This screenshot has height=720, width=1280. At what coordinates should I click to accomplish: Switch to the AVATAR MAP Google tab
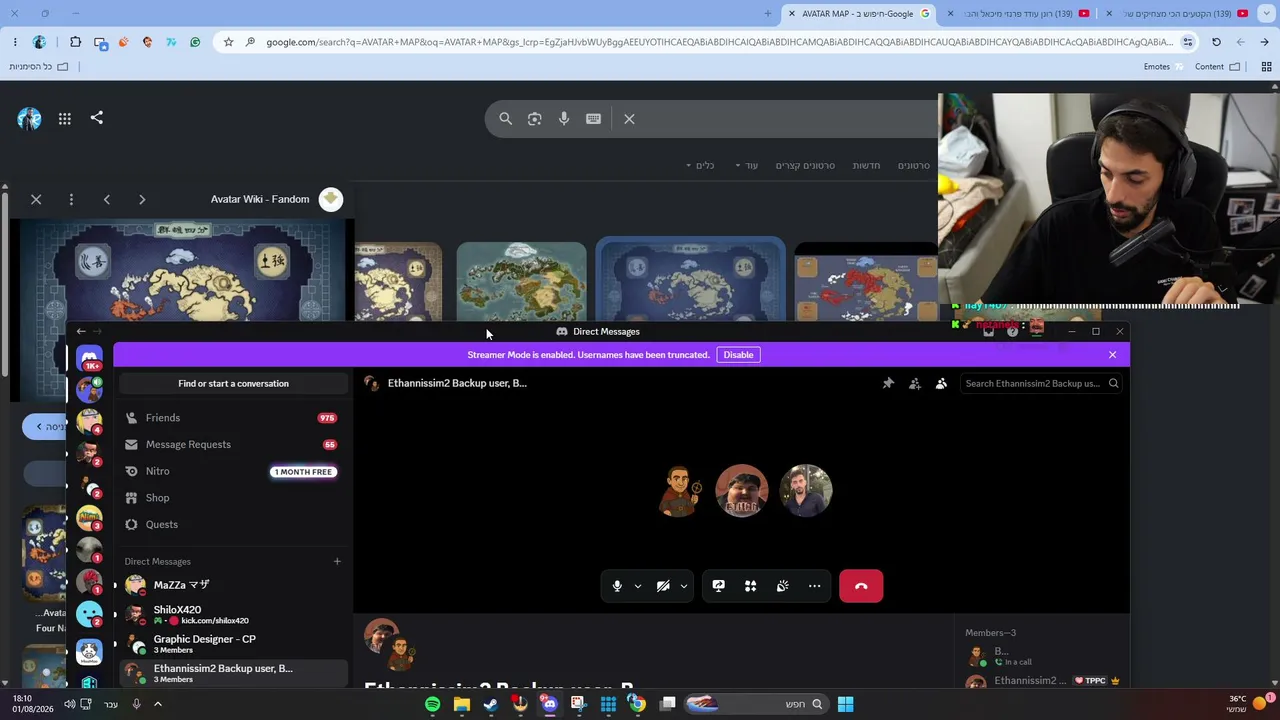click(x=859, y=14)
